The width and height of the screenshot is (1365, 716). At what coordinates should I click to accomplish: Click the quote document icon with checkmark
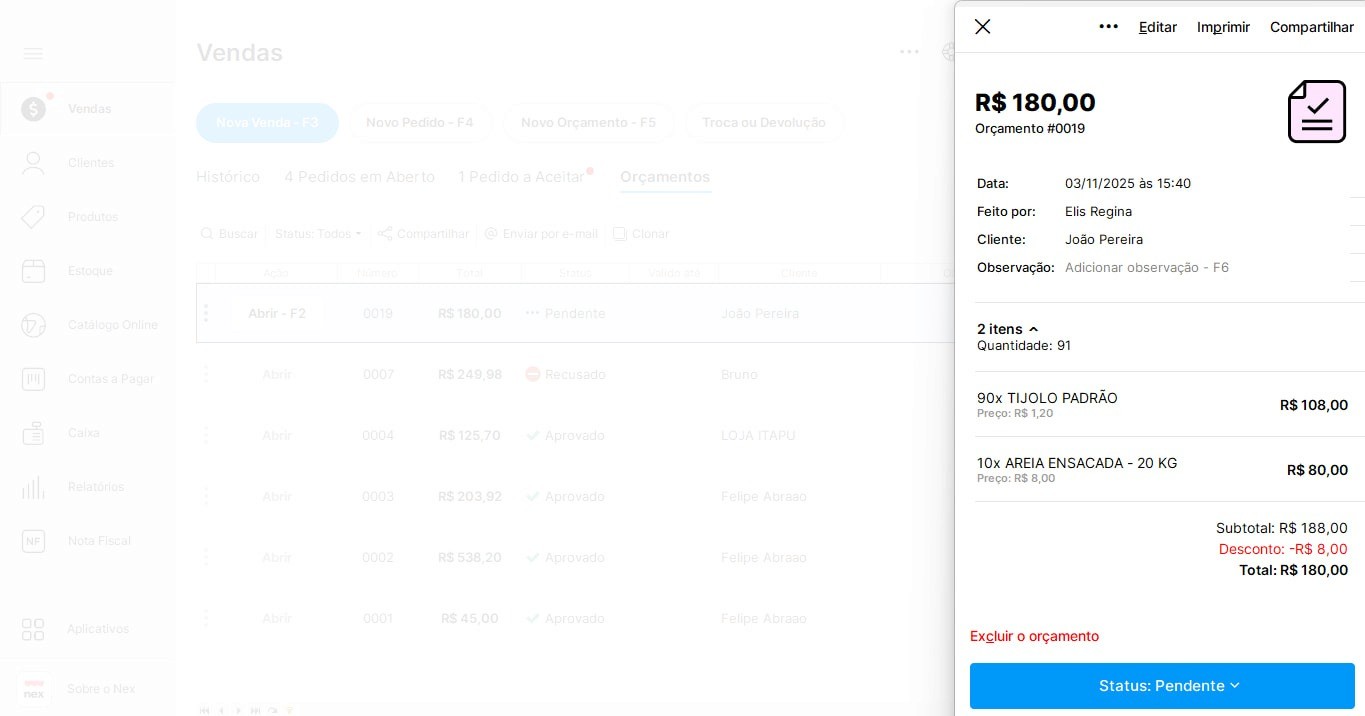[x=1316, y=111]
